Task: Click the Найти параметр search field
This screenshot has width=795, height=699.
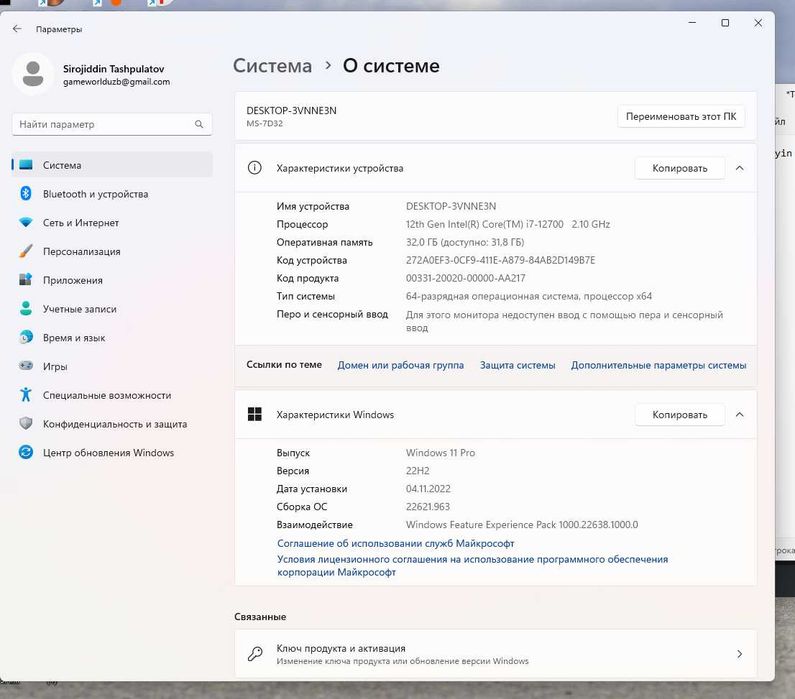Action: 112,124
